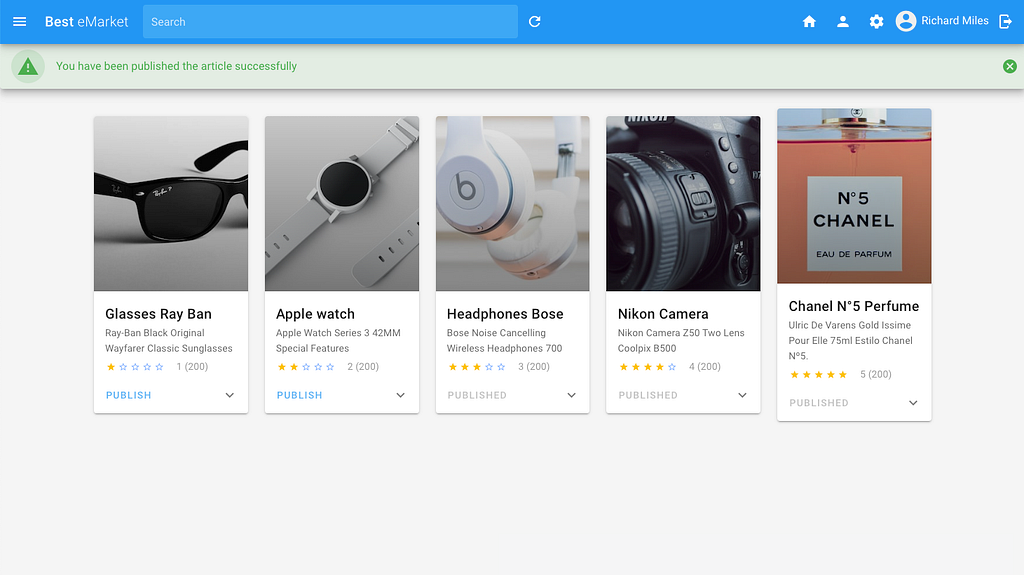
Task: Expand the Apple watch card details
Action: click(x=400, y=395)
